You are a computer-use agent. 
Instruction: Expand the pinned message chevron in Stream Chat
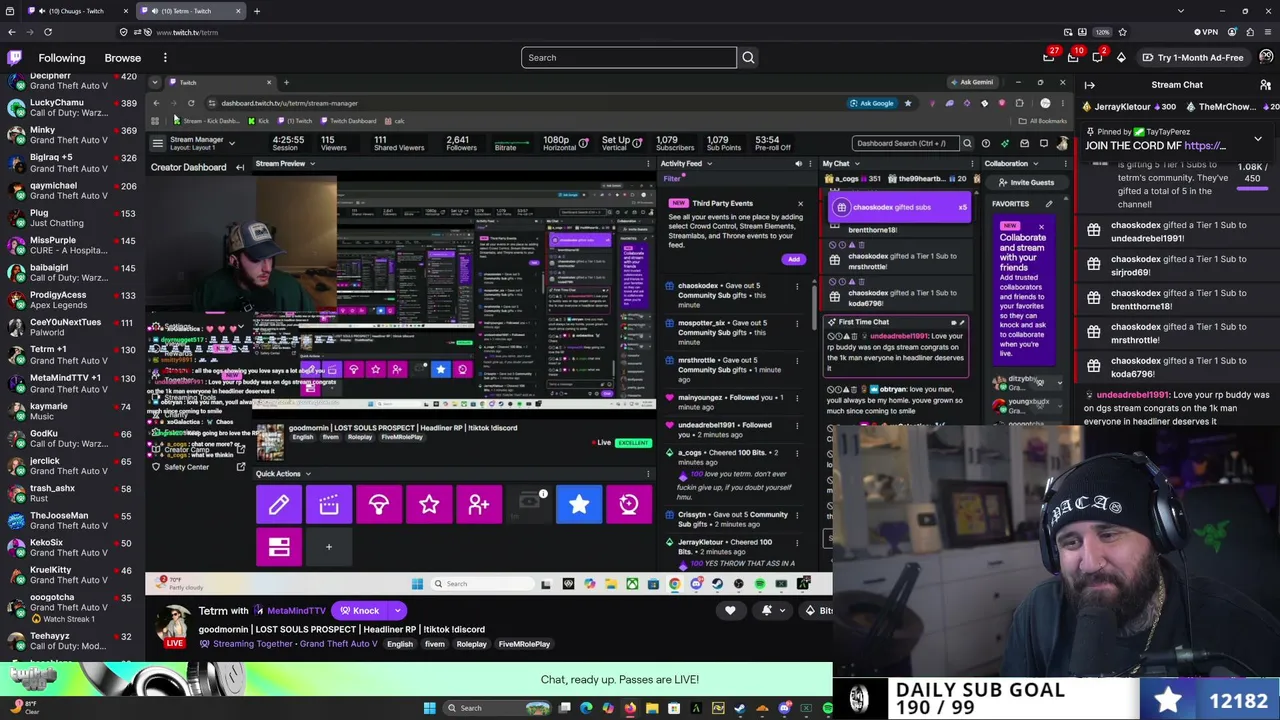(1258, 139)
